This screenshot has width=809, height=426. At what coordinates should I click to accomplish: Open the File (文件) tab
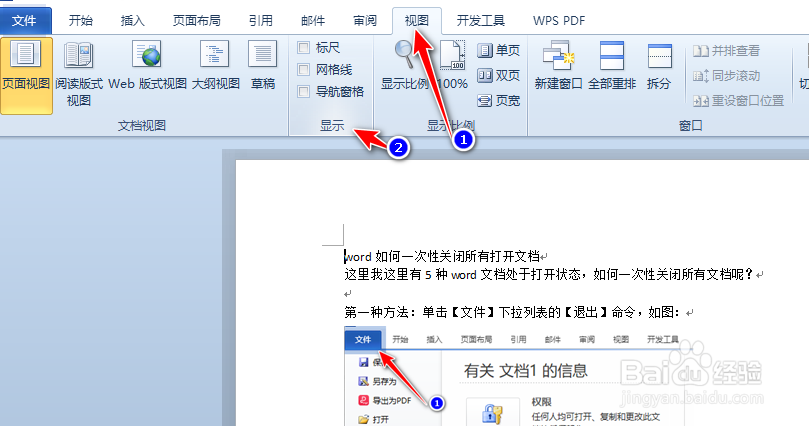[25, 21]
